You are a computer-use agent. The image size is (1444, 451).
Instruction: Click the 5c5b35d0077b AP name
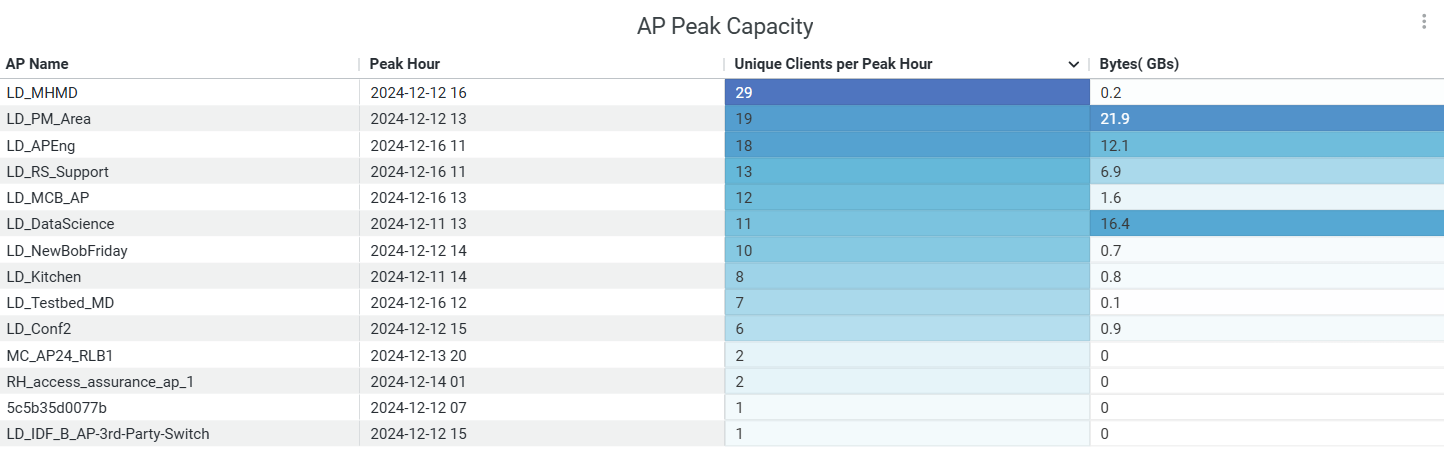(56, 408)
